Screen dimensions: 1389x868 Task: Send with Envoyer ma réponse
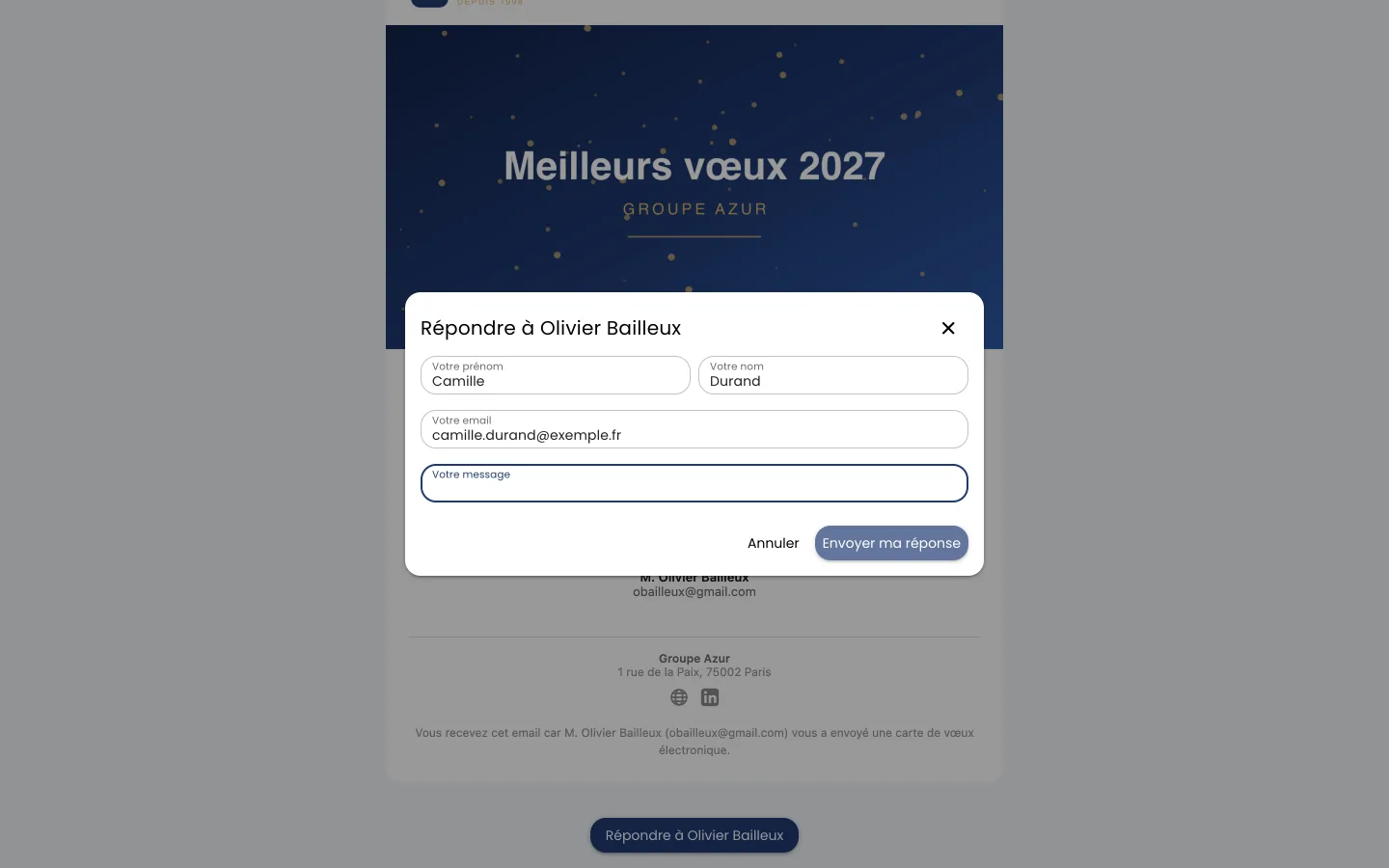coord(891,543)
